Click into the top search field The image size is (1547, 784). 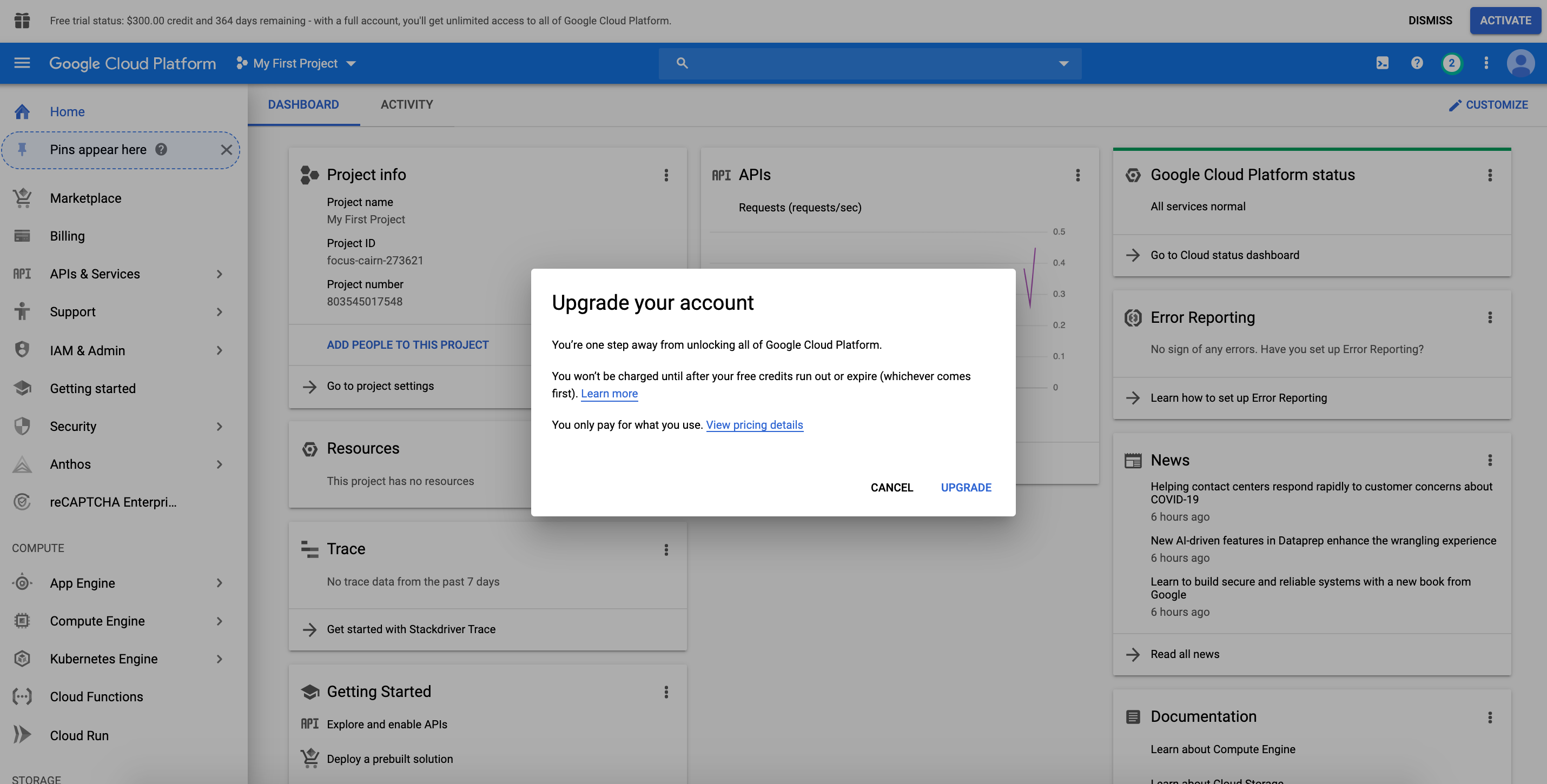(x=865, y=63)
